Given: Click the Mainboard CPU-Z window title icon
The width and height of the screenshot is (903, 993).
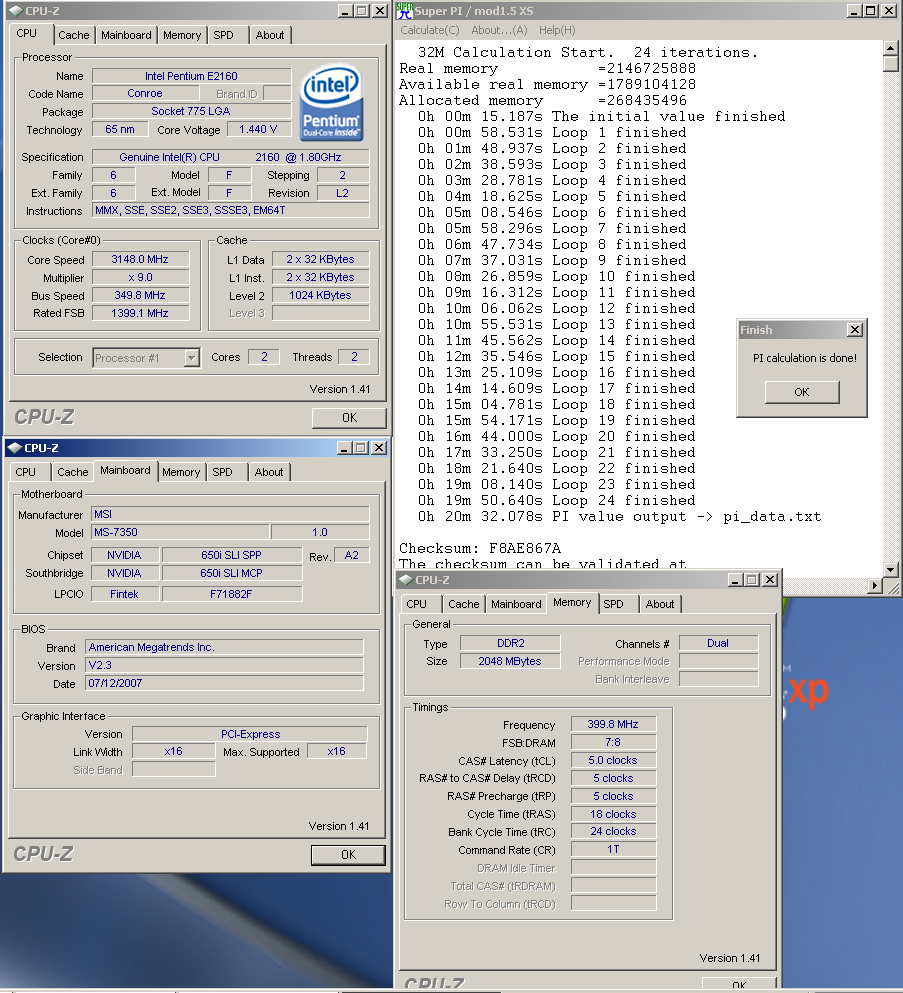Looking at the screenshot, I should [15, 448].
